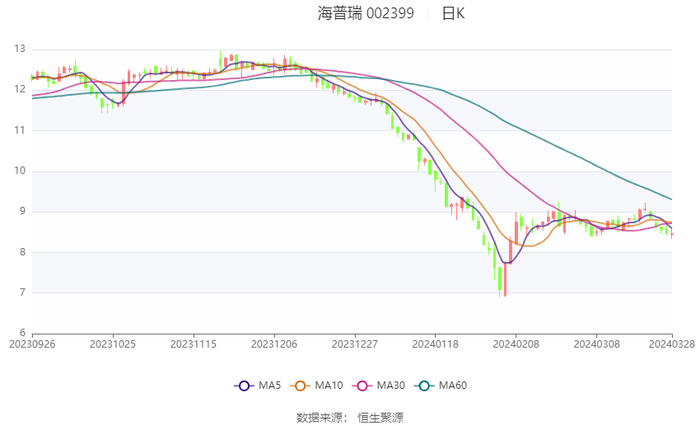Screen dimensions: 700x426
Task: Click the y-axis value 7
Action: (22, 292)
